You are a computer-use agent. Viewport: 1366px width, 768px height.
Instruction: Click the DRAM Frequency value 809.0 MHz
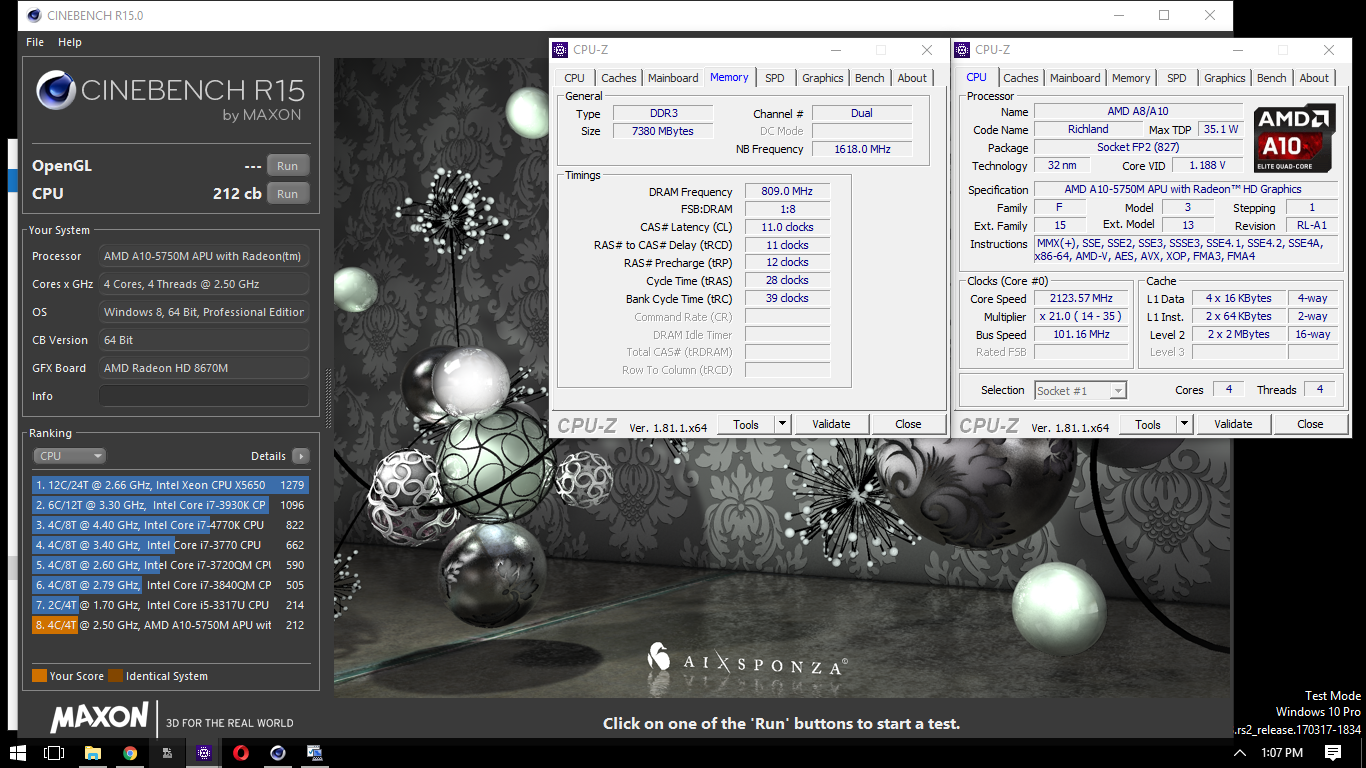click(788, 192)
